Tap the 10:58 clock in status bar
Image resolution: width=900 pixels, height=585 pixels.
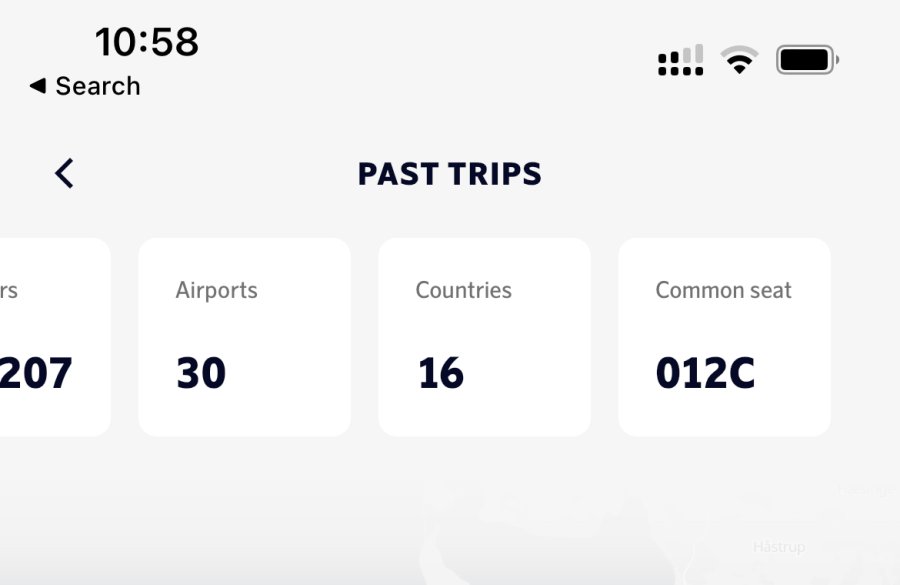click(x=147, y=42)
